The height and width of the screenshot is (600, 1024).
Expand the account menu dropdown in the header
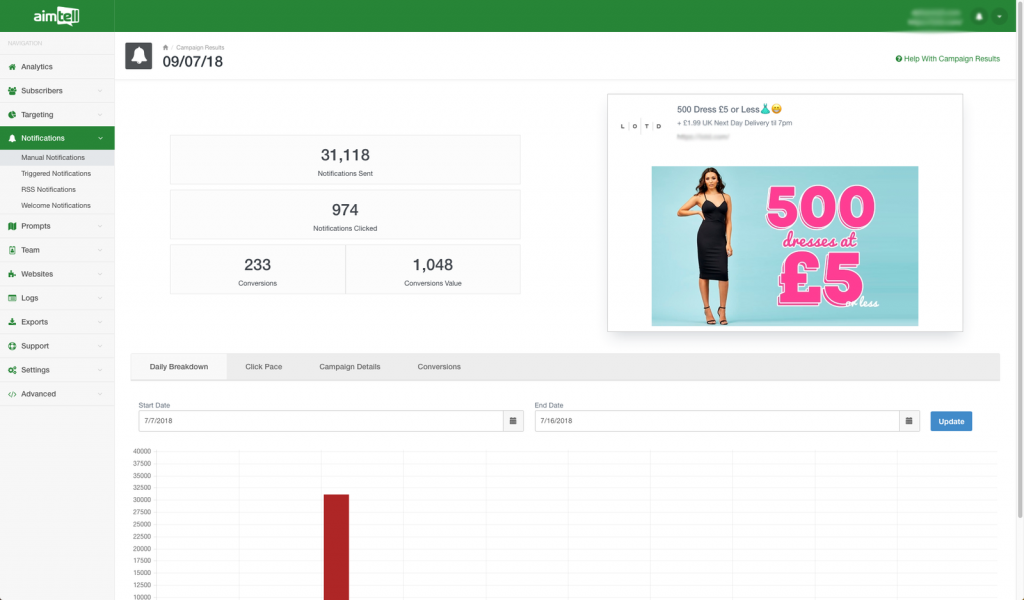pos(1000,16)
